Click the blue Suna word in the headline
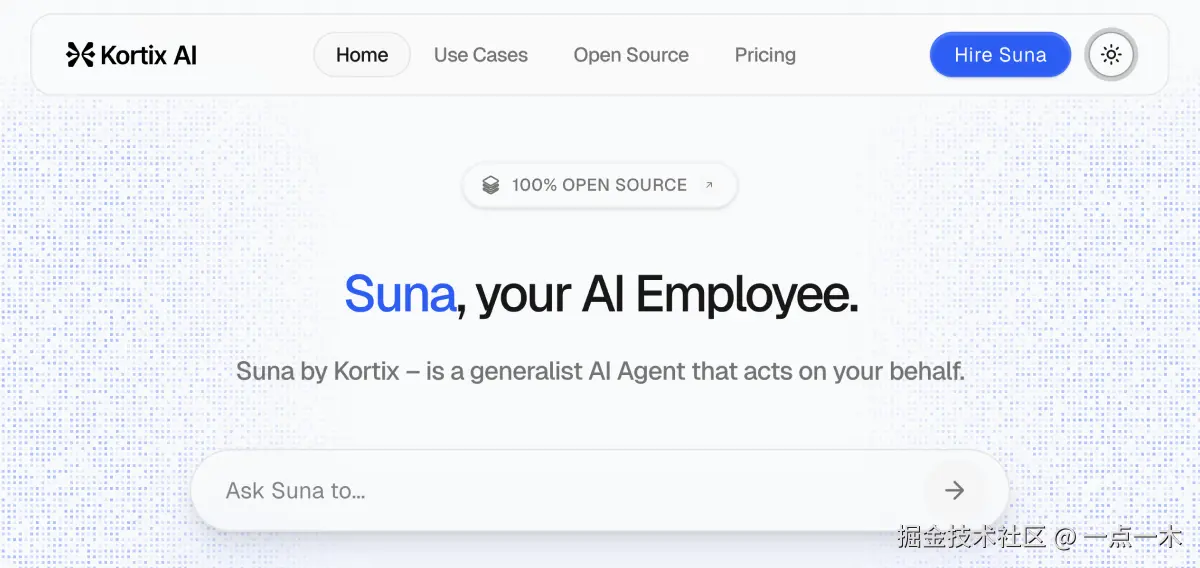The width and height of the screenshot is (1200, 568). tap(400, 294)
